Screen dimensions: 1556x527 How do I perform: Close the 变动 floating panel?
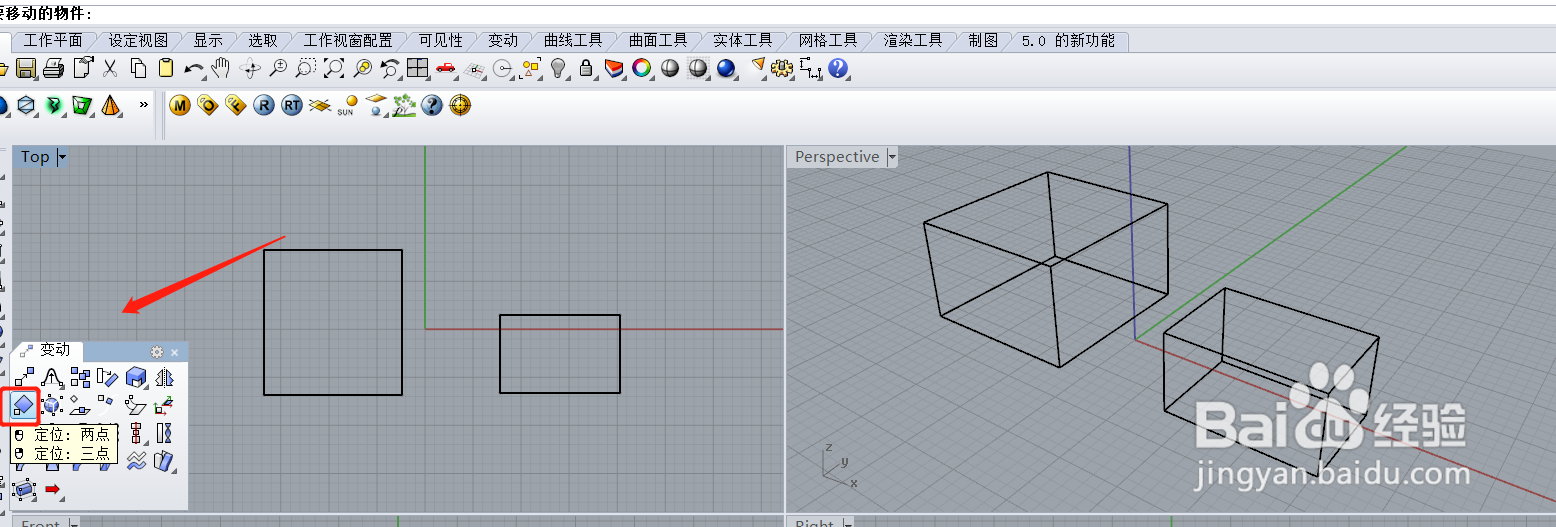[x=174, y=352]
